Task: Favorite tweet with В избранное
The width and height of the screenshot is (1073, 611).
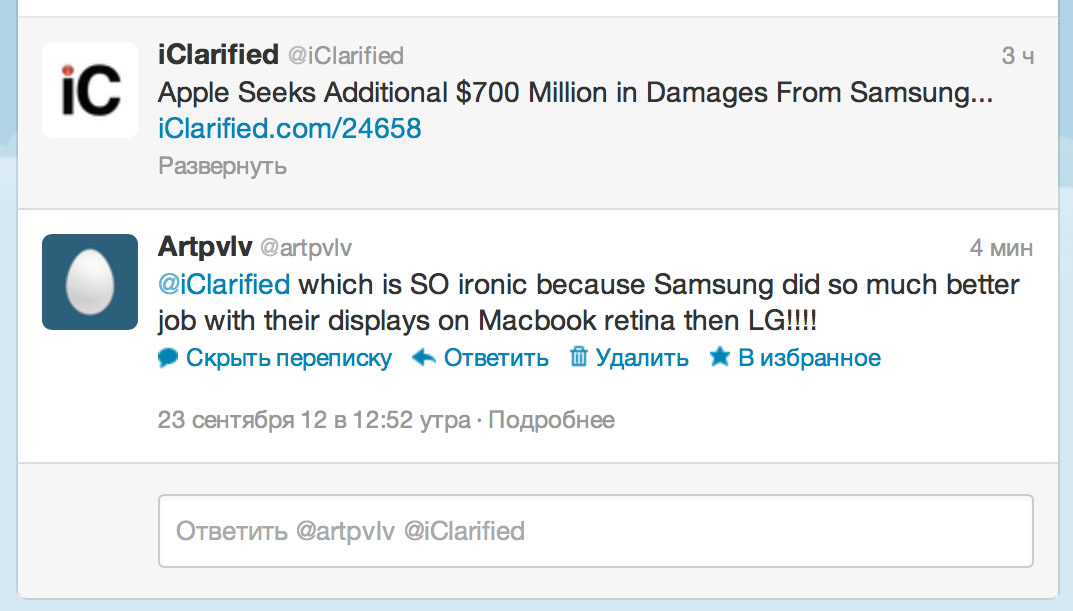Action: point(810,358)
